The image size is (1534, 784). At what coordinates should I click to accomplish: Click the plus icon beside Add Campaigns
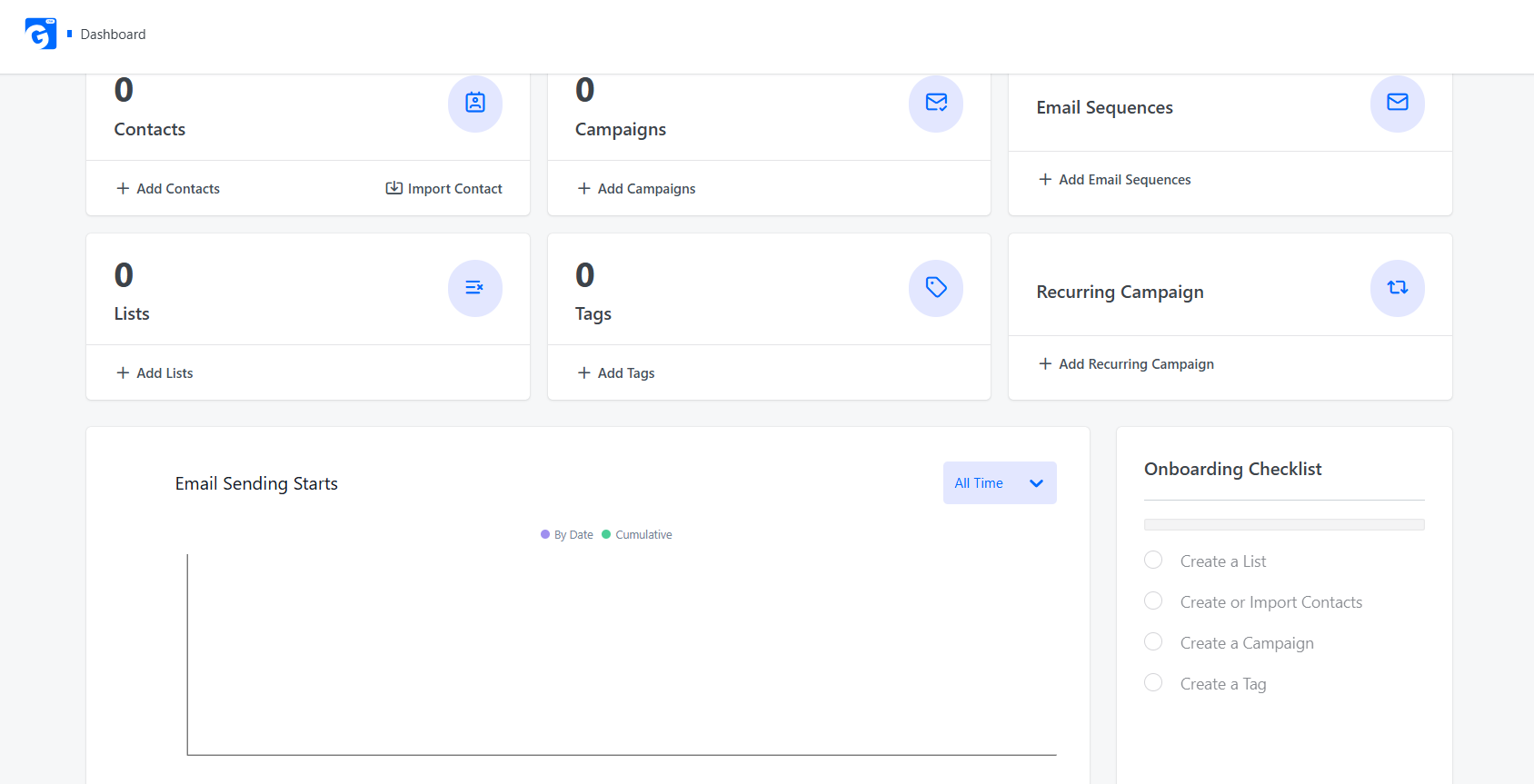pos(584,189)
